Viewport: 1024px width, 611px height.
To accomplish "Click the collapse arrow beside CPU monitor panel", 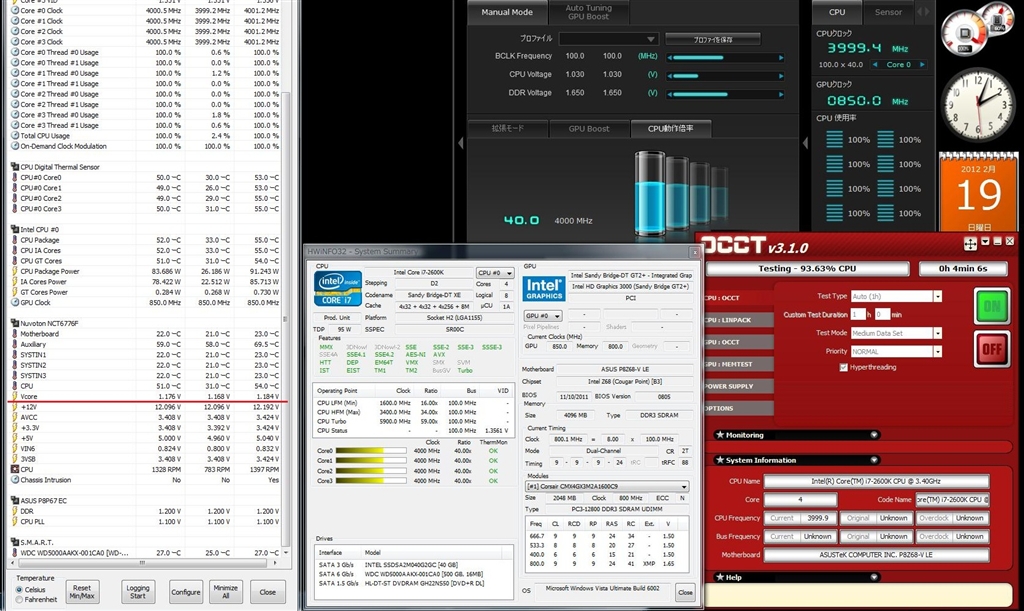I will 805,142.
